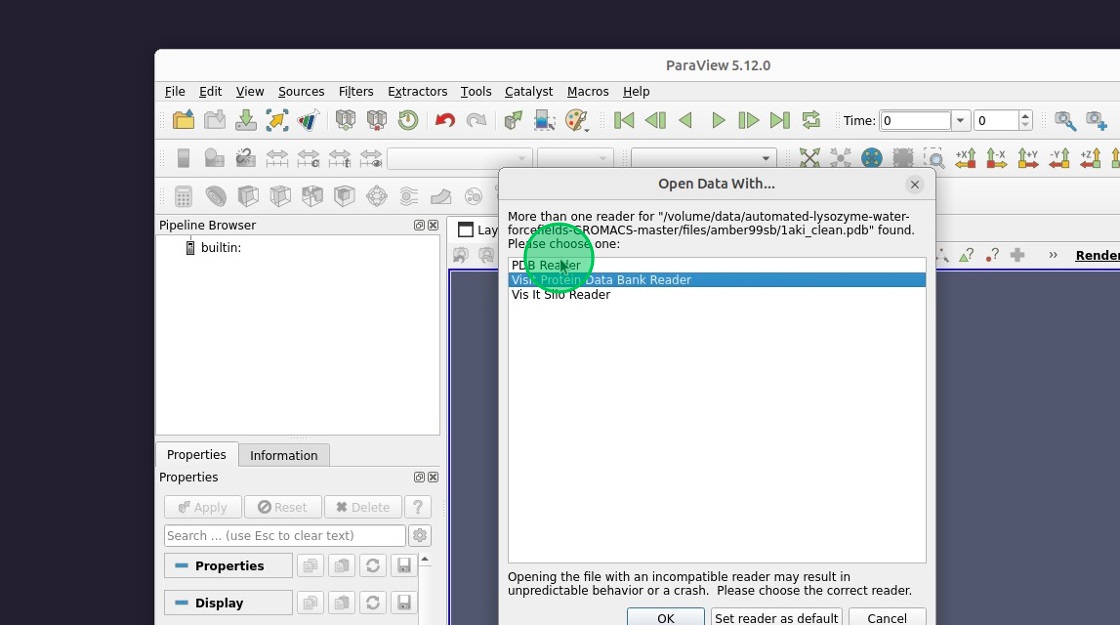Click the Save Data icon

[x=215, y=120]
